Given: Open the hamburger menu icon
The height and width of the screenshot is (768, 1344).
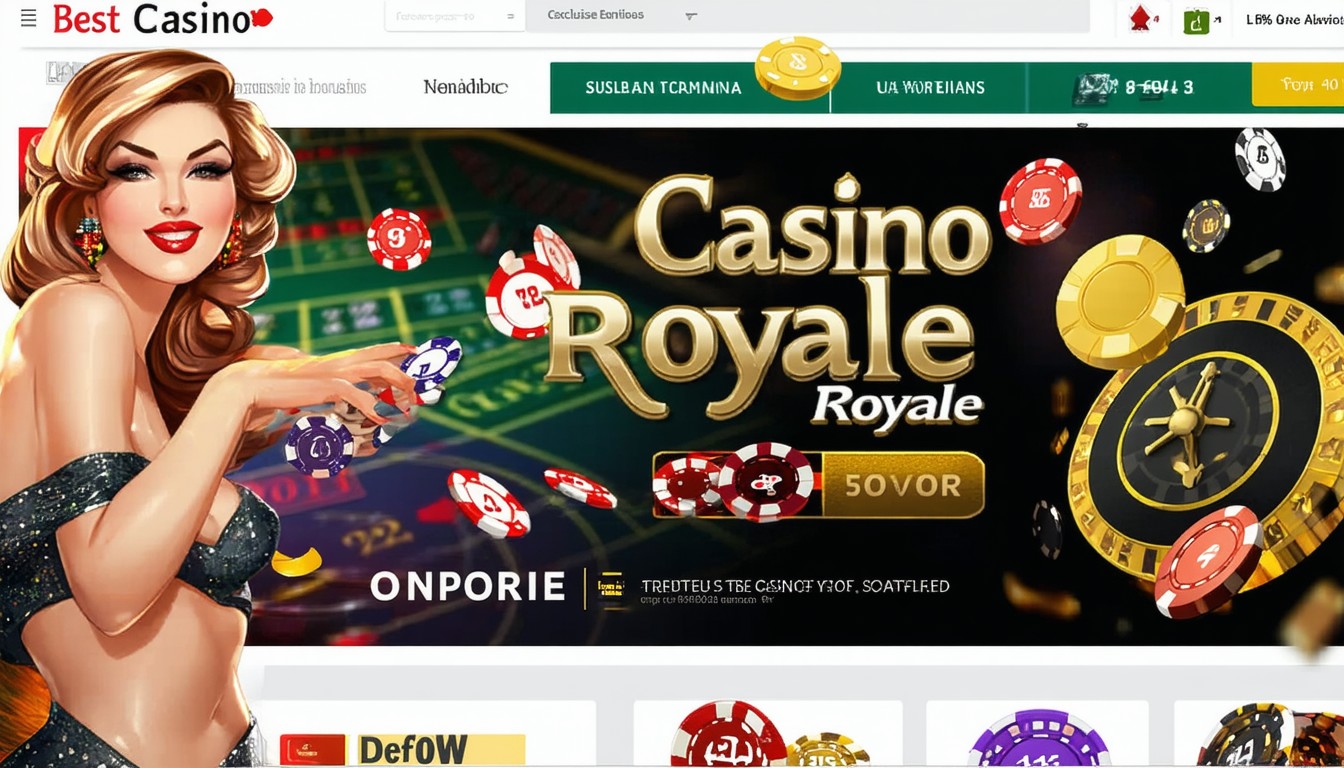Looking at the screenshot, I should tap(28, 18).
